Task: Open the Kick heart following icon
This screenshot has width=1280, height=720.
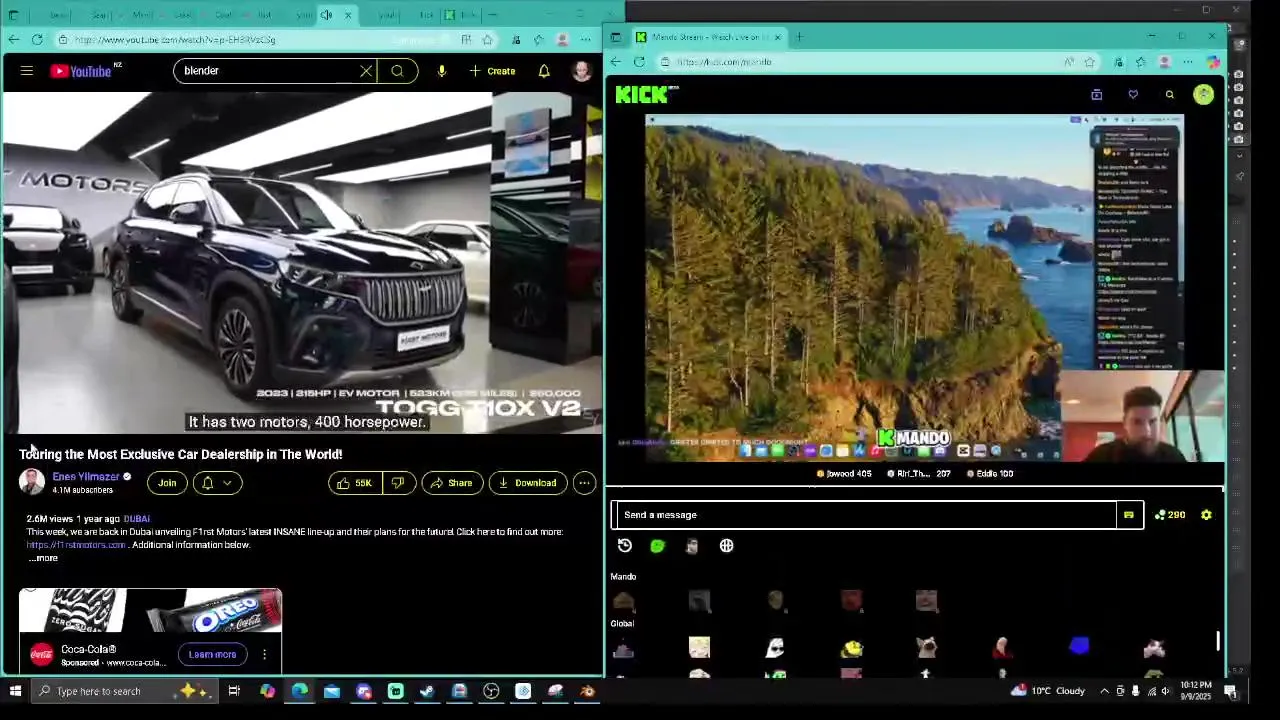Action: [1133, 94]
